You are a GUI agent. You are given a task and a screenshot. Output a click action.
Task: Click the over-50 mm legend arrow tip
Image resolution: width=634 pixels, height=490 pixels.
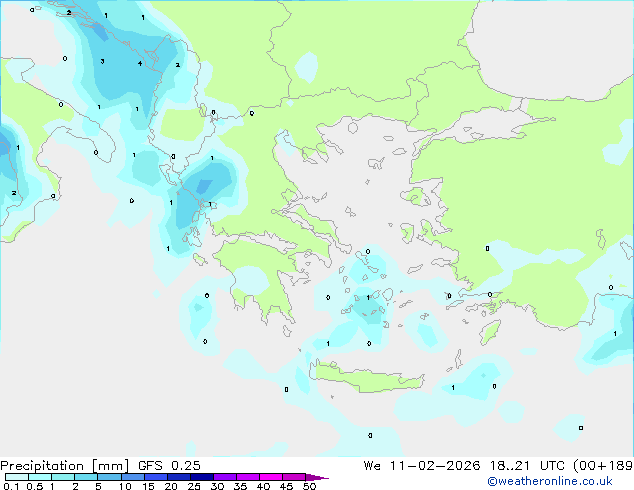(317, 477)
